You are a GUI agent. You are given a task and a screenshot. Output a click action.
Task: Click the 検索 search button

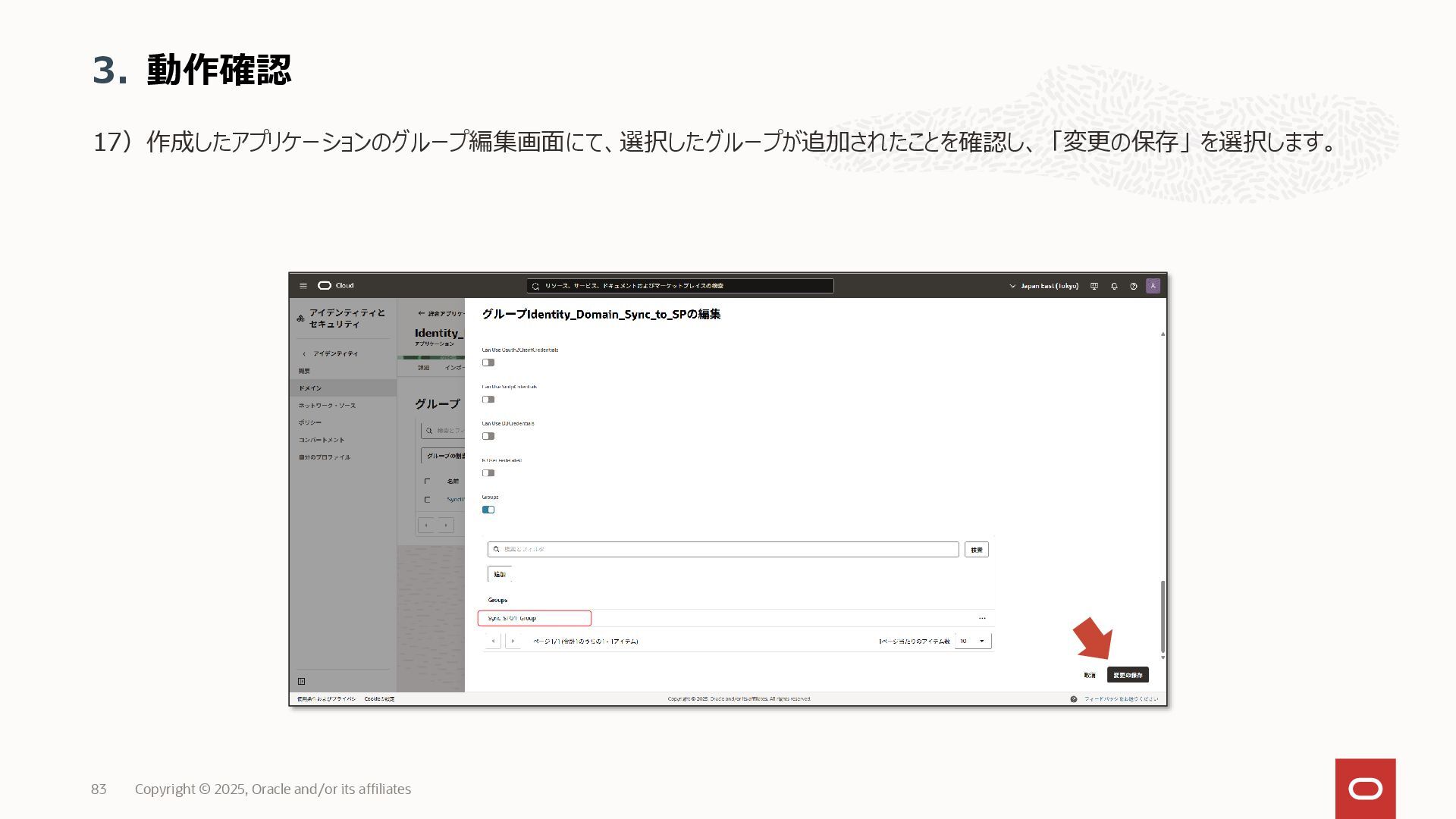click(x=977, y=549)
